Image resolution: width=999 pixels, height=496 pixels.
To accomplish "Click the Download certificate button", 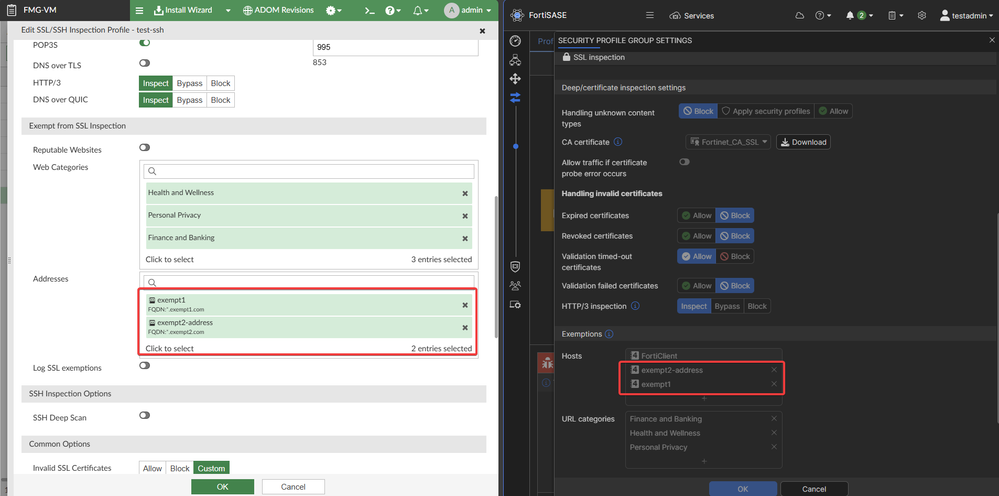I will 803,142.
